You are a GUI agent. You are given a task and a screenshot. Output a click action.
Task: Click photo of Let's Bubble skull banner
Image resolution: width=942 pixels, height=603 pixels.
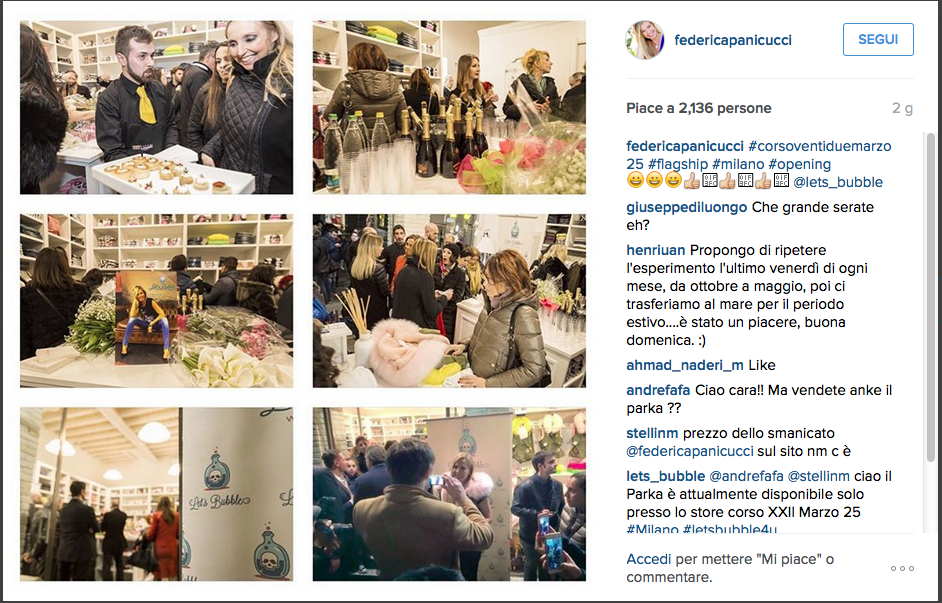pyautogui.click(x=156, y=494)
